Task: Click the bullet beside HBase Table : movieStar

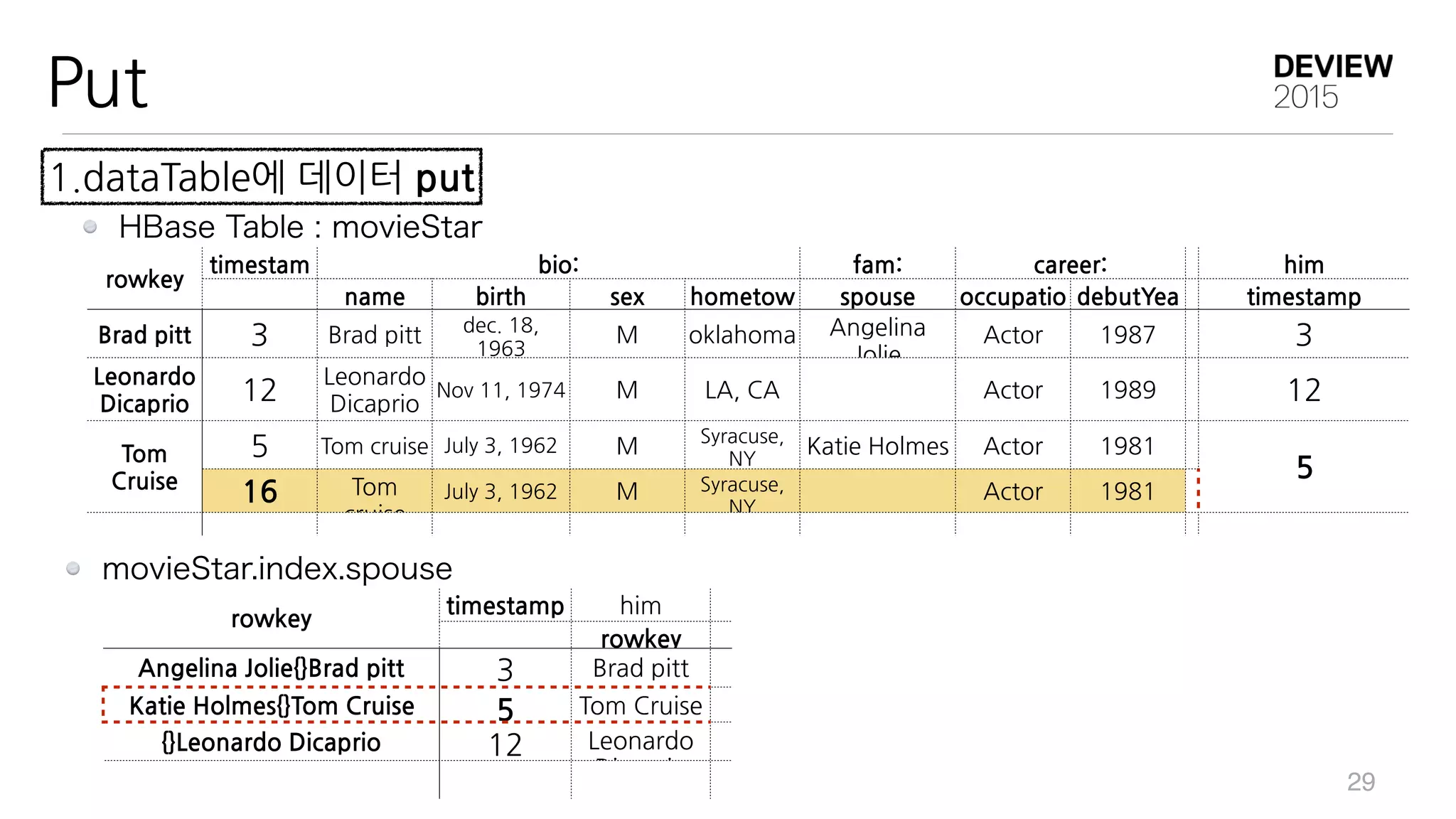Action: tap(90, 227)
